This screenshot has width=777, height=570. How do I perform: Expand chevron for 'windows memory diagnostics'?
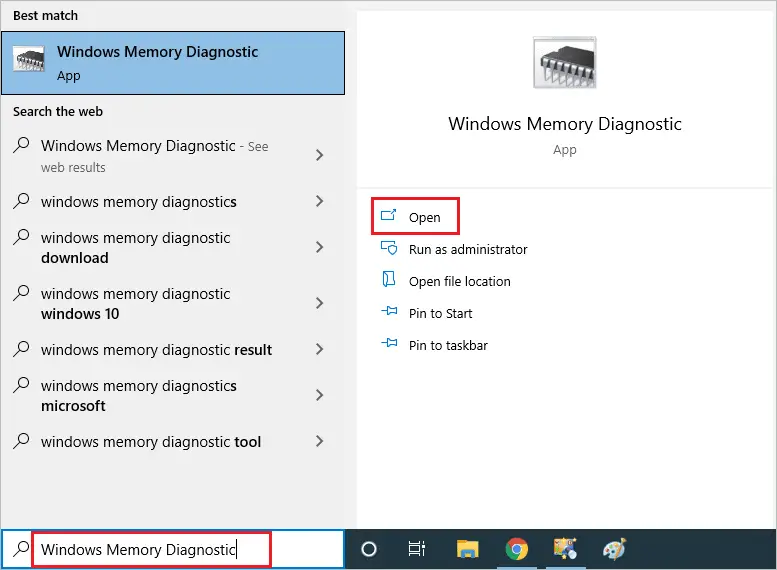320,201
